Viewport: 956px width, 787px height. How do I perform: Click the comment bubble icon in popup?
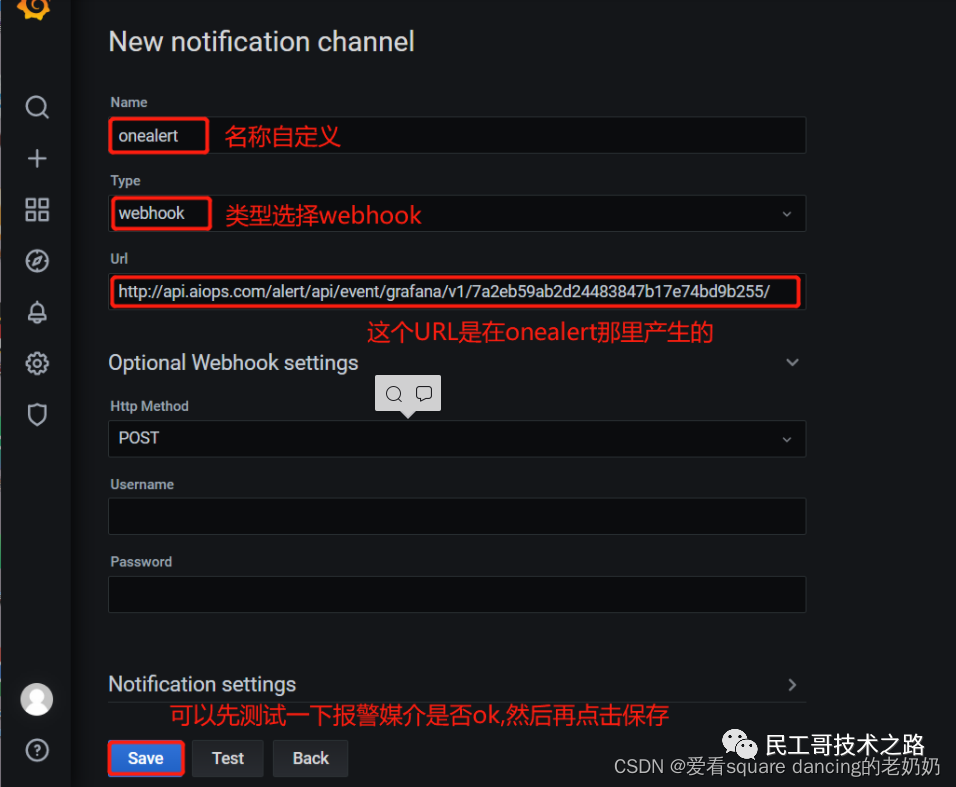[x=424, y=393]
